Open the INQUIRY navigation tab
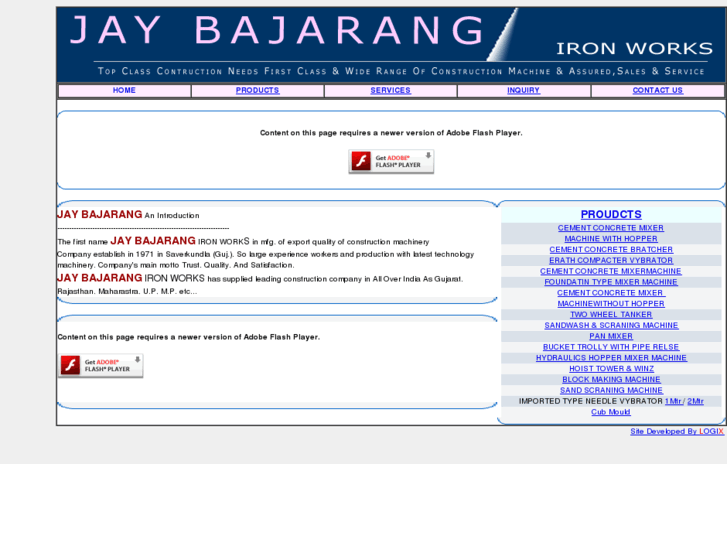 523,90
